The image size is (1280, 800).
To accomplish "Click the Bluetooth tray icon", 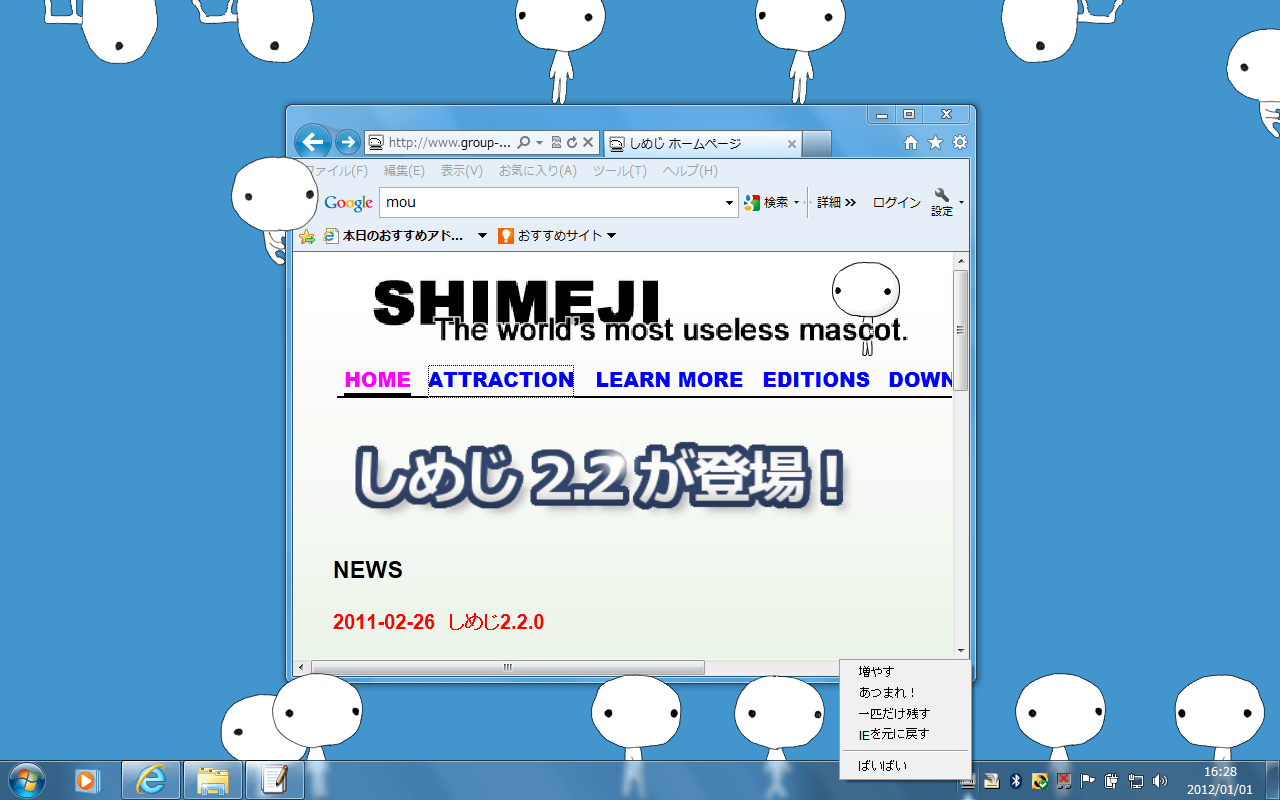I will 1016,781.
